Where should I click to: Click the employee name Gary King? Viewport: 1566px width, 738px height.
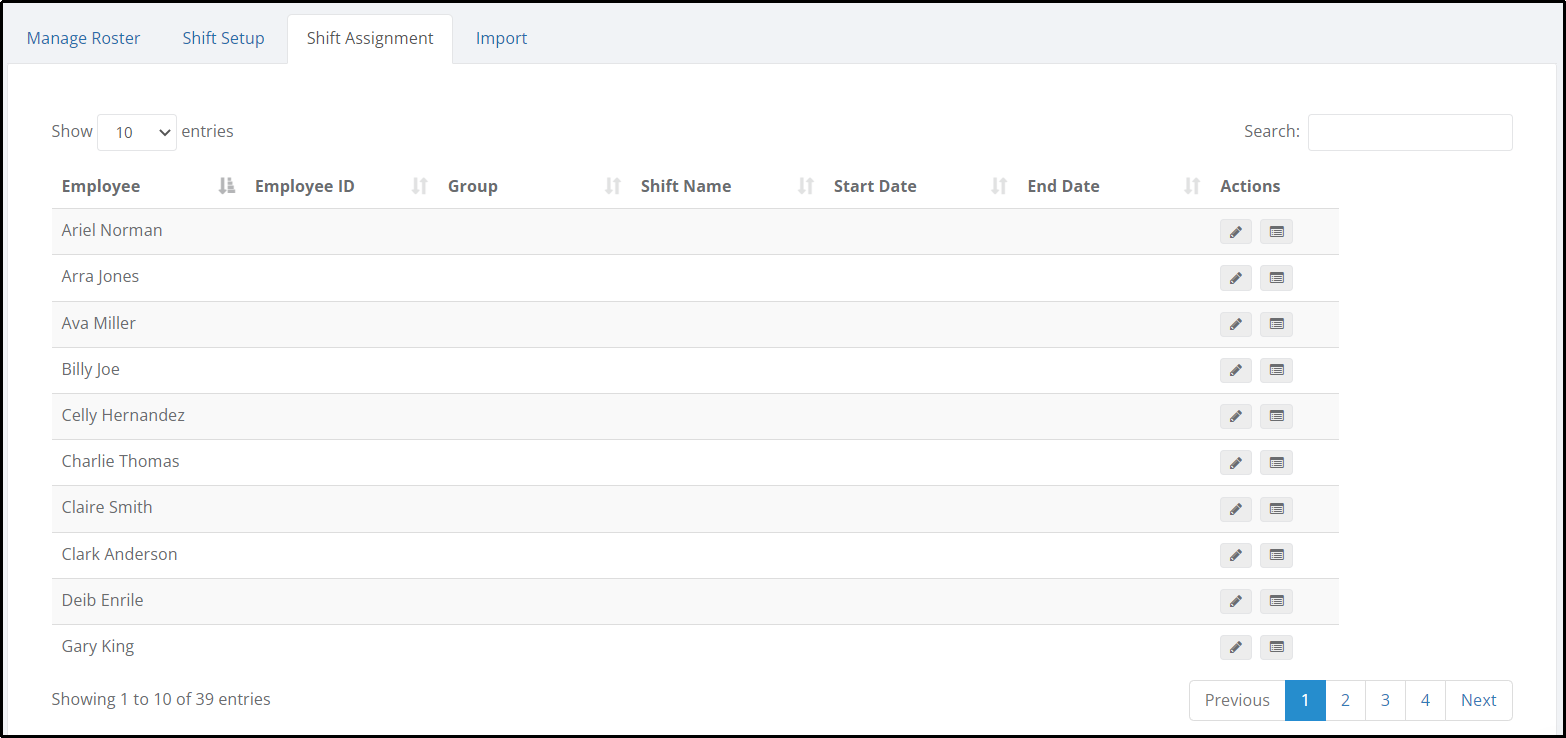(x=98, y=646)
